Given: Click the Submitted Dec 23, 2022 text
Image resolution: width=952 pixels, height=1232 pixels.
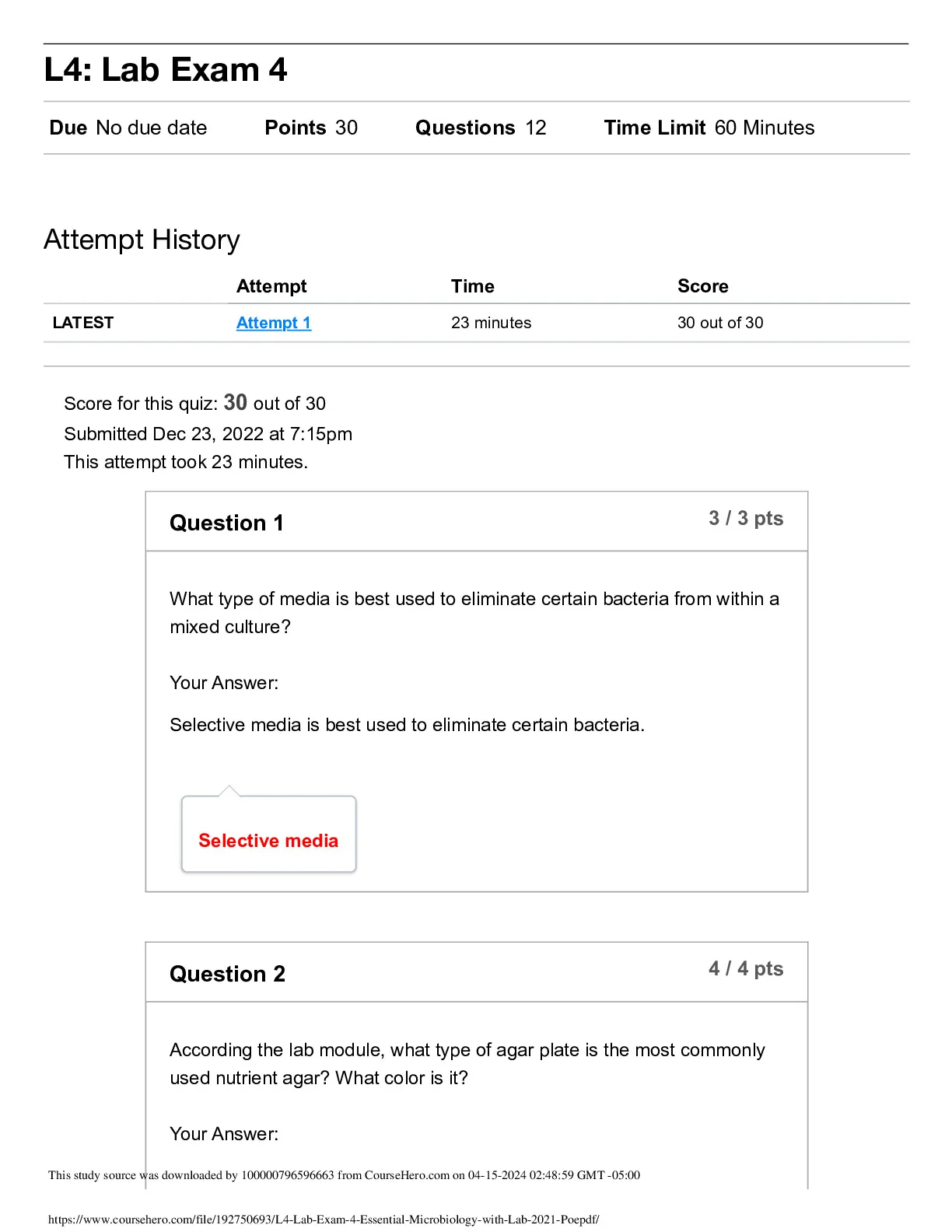Looking at the screenshot, I should (x=208, y=434).
